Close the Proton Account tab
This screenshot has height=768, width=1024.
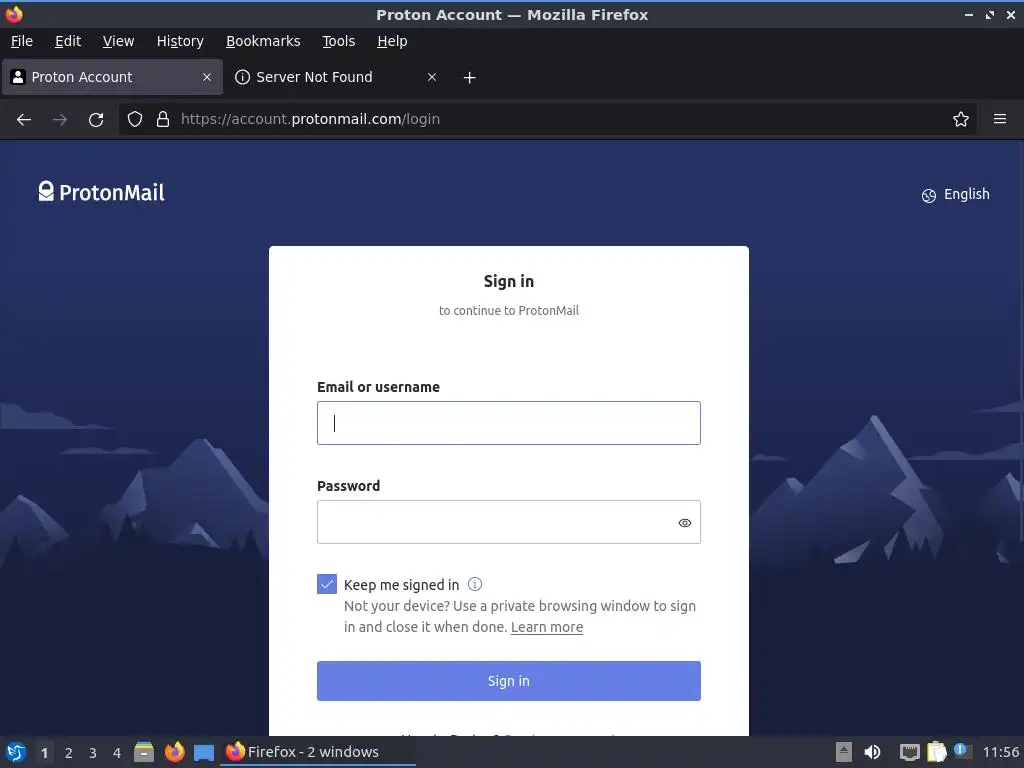coord(207,77)
